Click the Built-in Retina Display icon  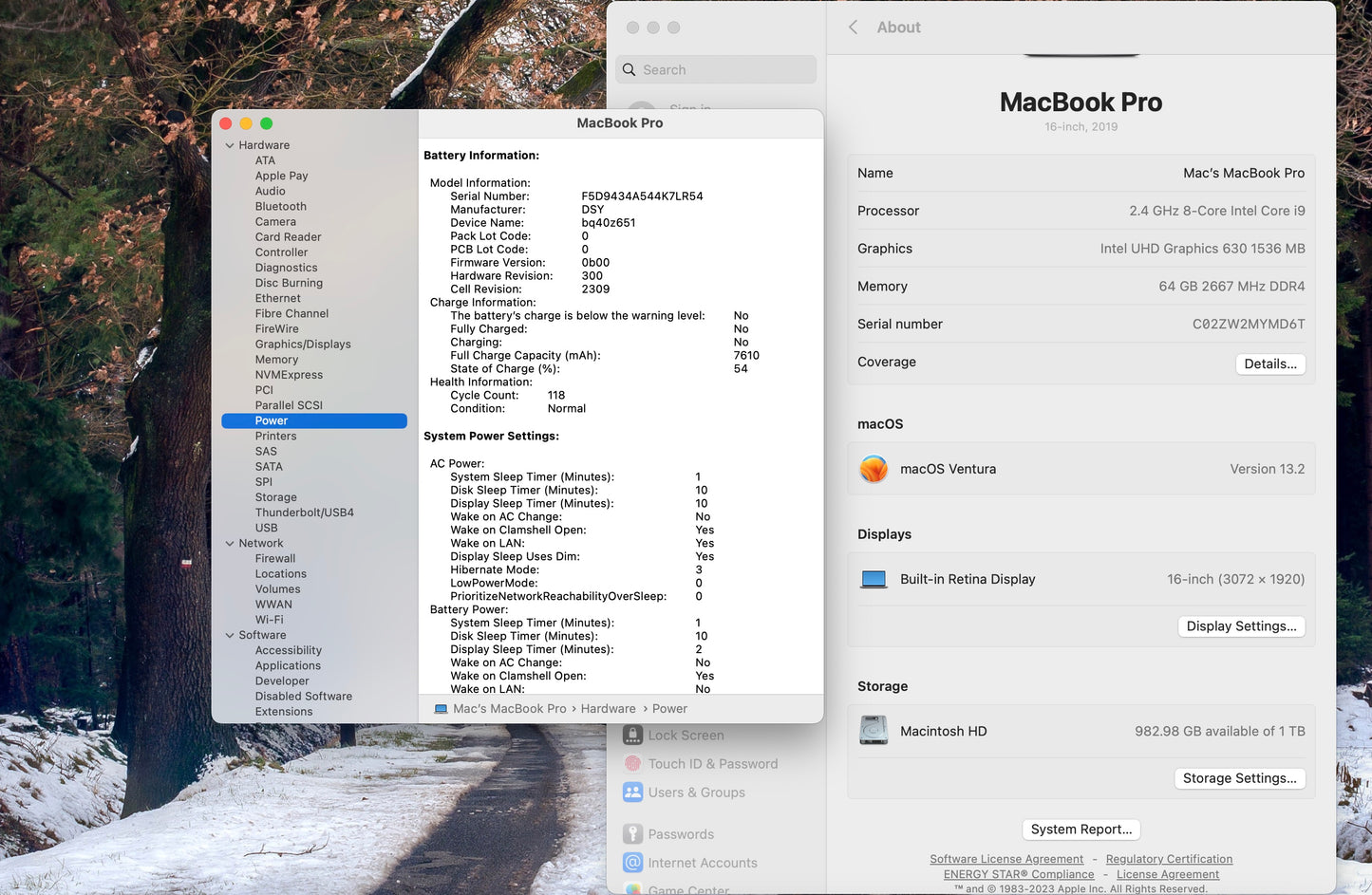873,578
